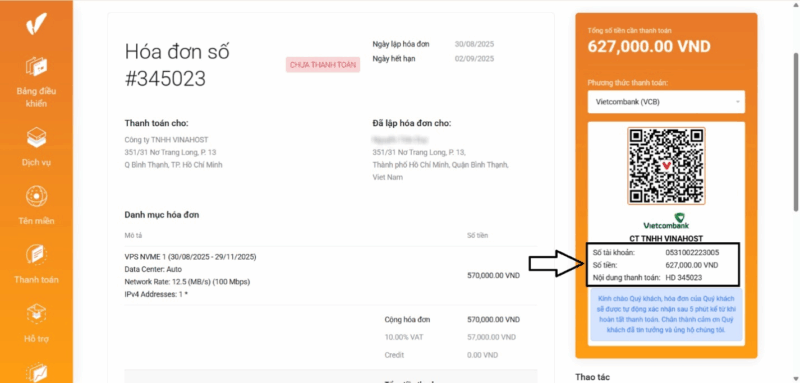
Task: Select Tên miền menu label
Action: coord(35,221)
